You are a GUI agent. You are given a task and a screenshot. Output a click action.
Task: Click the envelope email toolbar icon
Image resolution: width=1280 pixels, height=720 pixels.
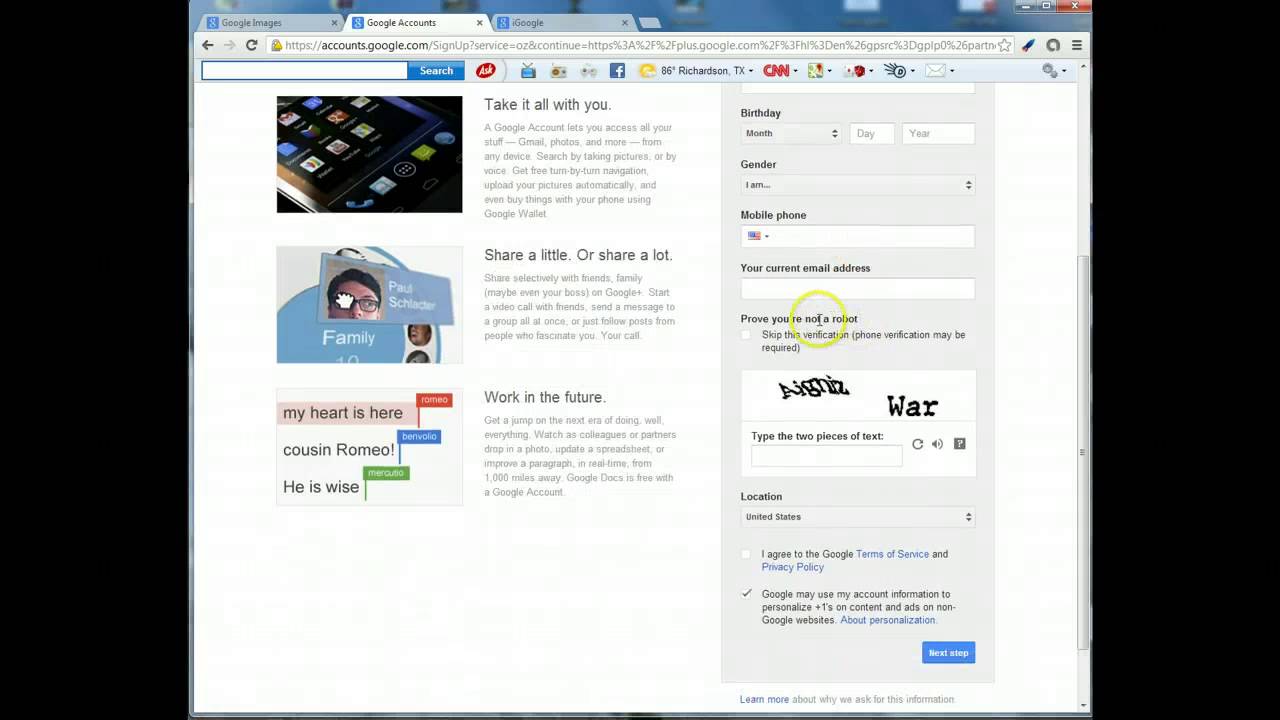(x=935, y=70)
